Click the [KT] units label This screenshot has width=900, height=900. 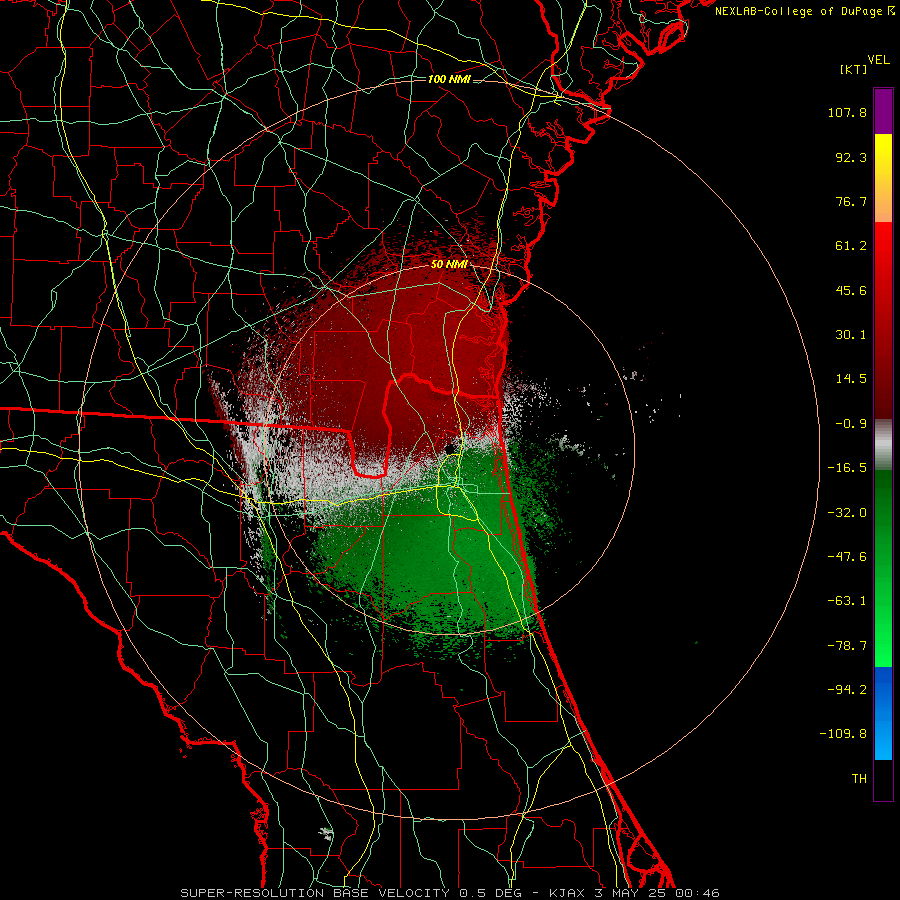(x=853, y=69)
